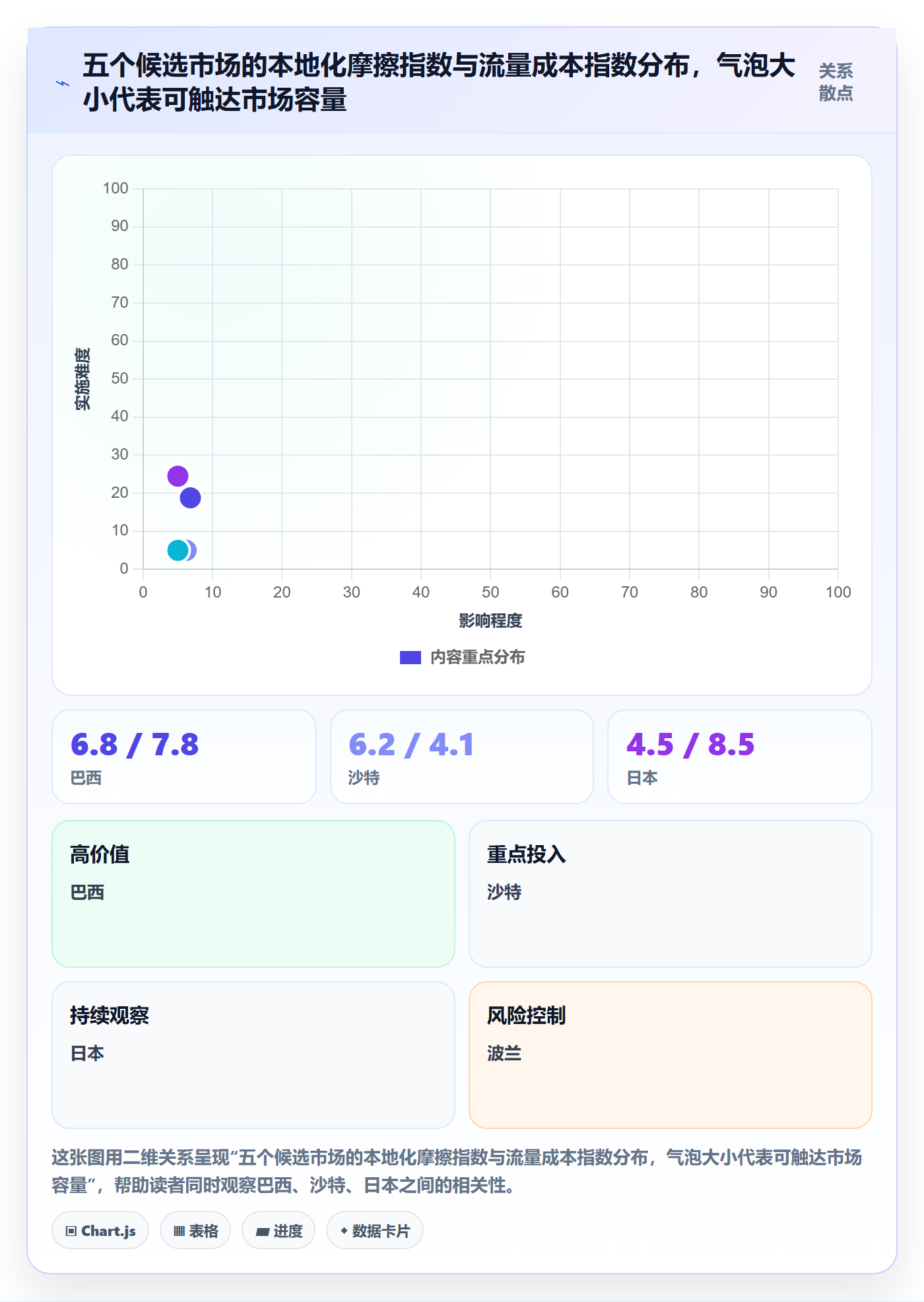Toggle the 内容重点分布 legend swatch

(x=410, y=658)
